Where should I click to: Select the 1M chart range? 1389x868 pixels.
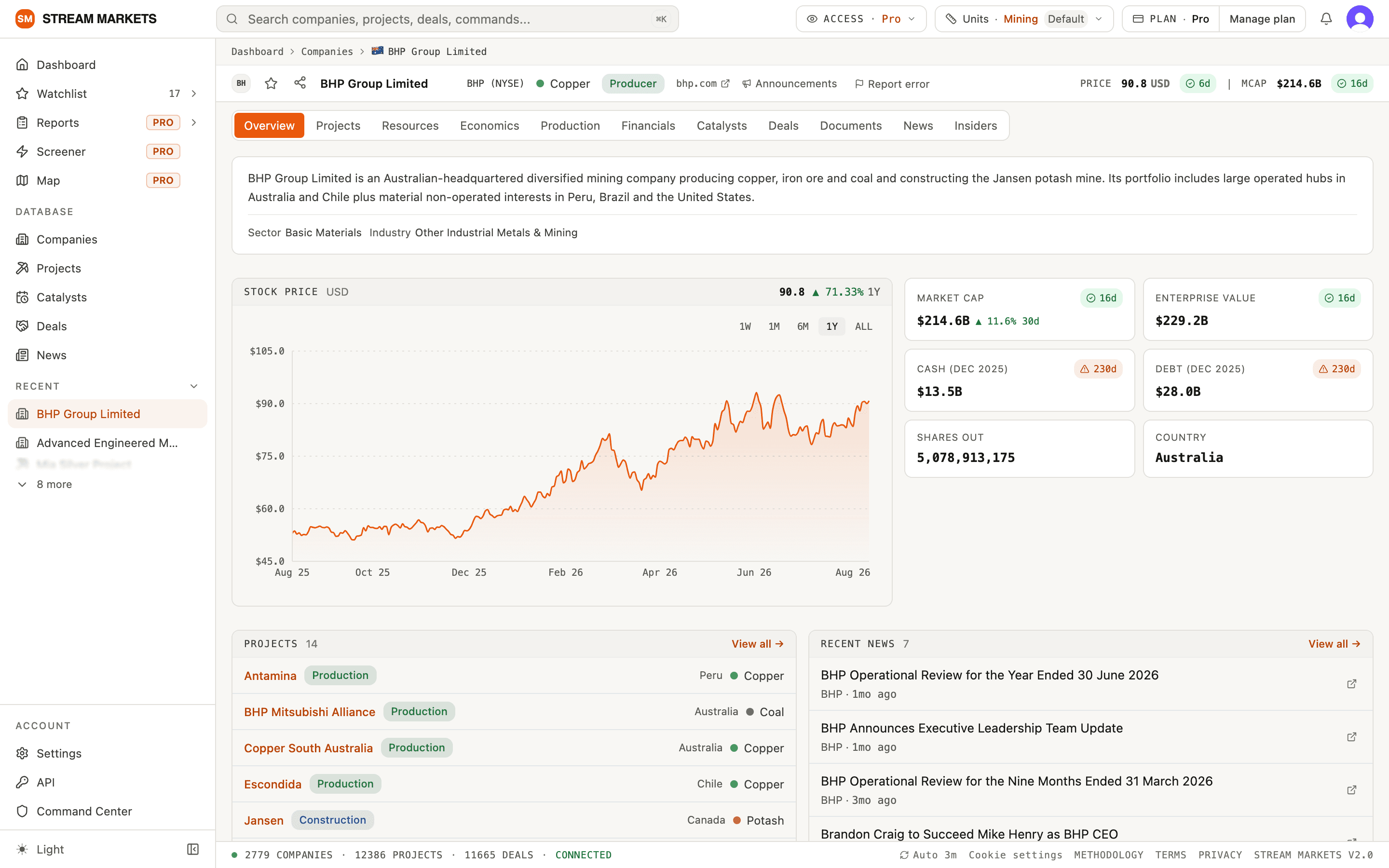tap(774, 326)
